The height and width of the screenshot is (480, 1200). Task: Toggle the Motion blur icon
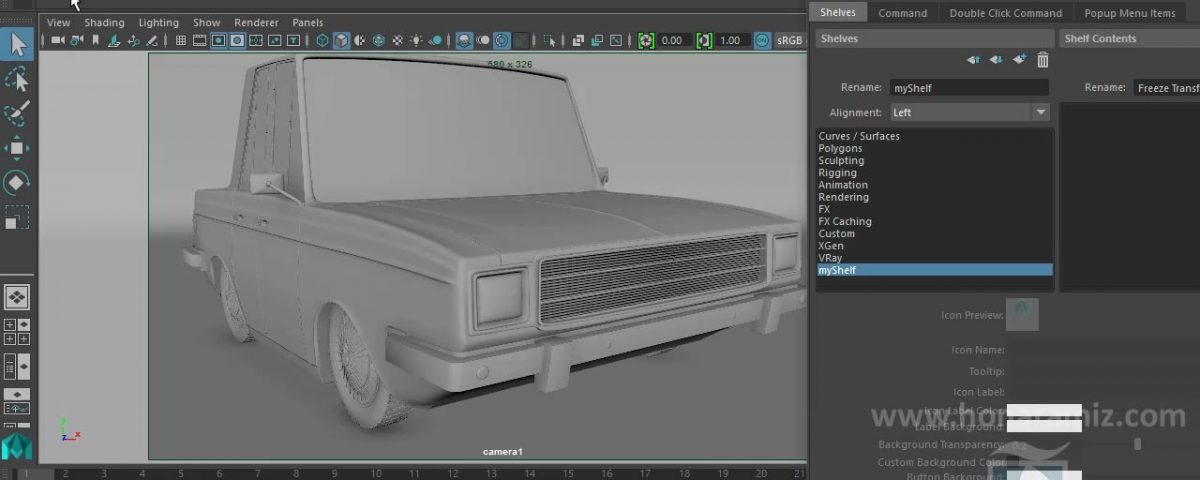(483, 41)
